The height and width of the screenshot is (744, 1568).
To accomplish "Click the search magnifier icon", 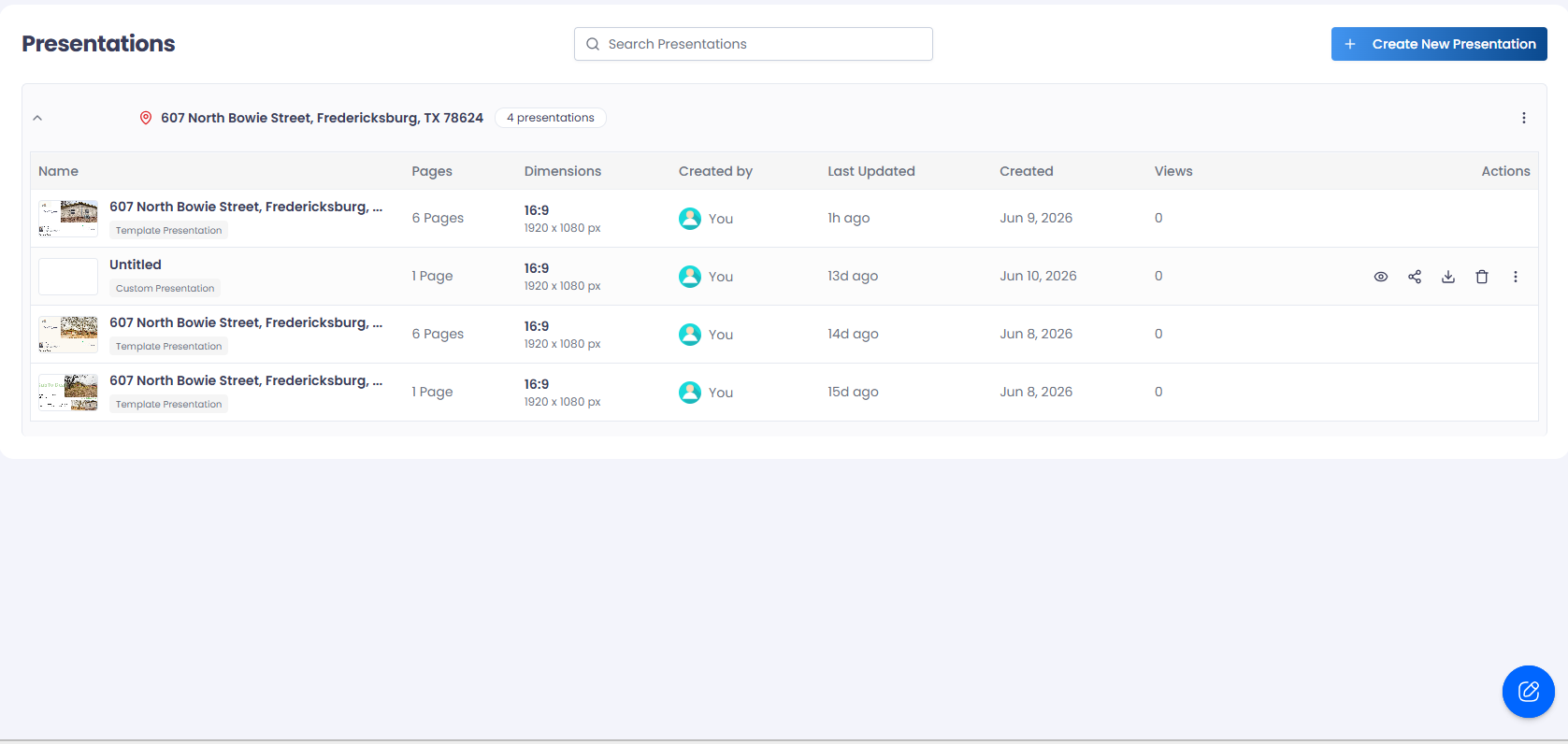I will [593, 44].
